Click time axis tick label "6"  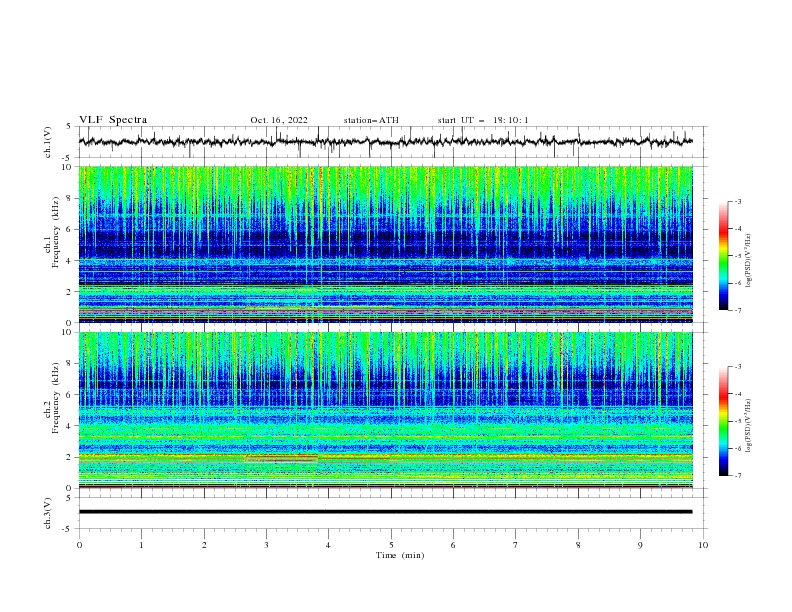click(453, 545)
